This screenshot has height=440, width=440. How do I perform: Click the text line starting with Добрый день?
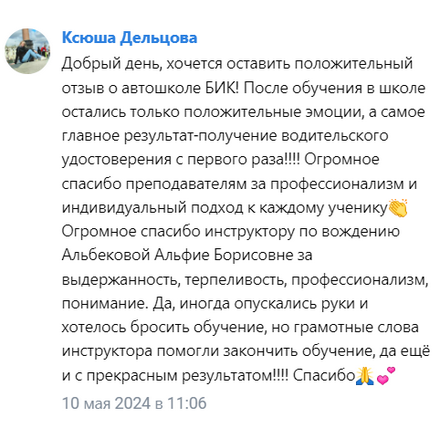coord(237,64)
